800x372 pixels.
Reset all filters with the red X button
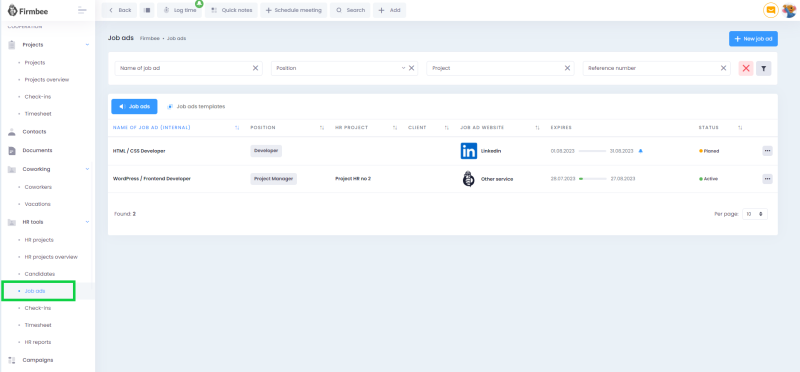point(746,68)
